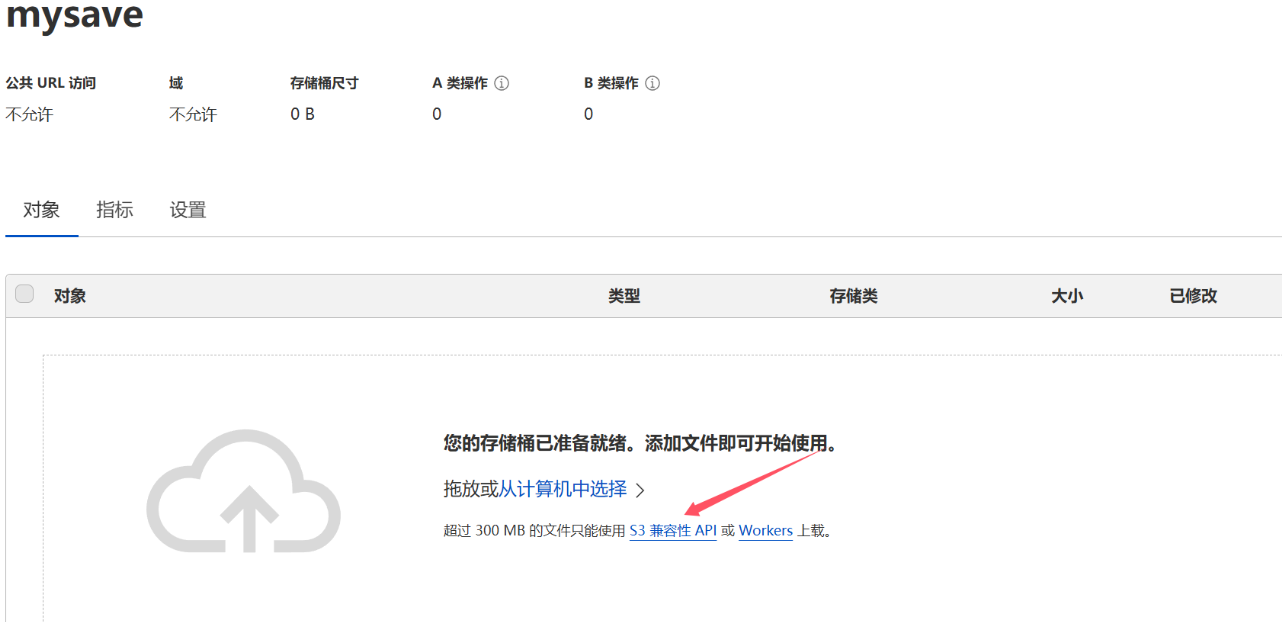Click the 不允许 value under 公共 URL 访问

coord(29,115)
